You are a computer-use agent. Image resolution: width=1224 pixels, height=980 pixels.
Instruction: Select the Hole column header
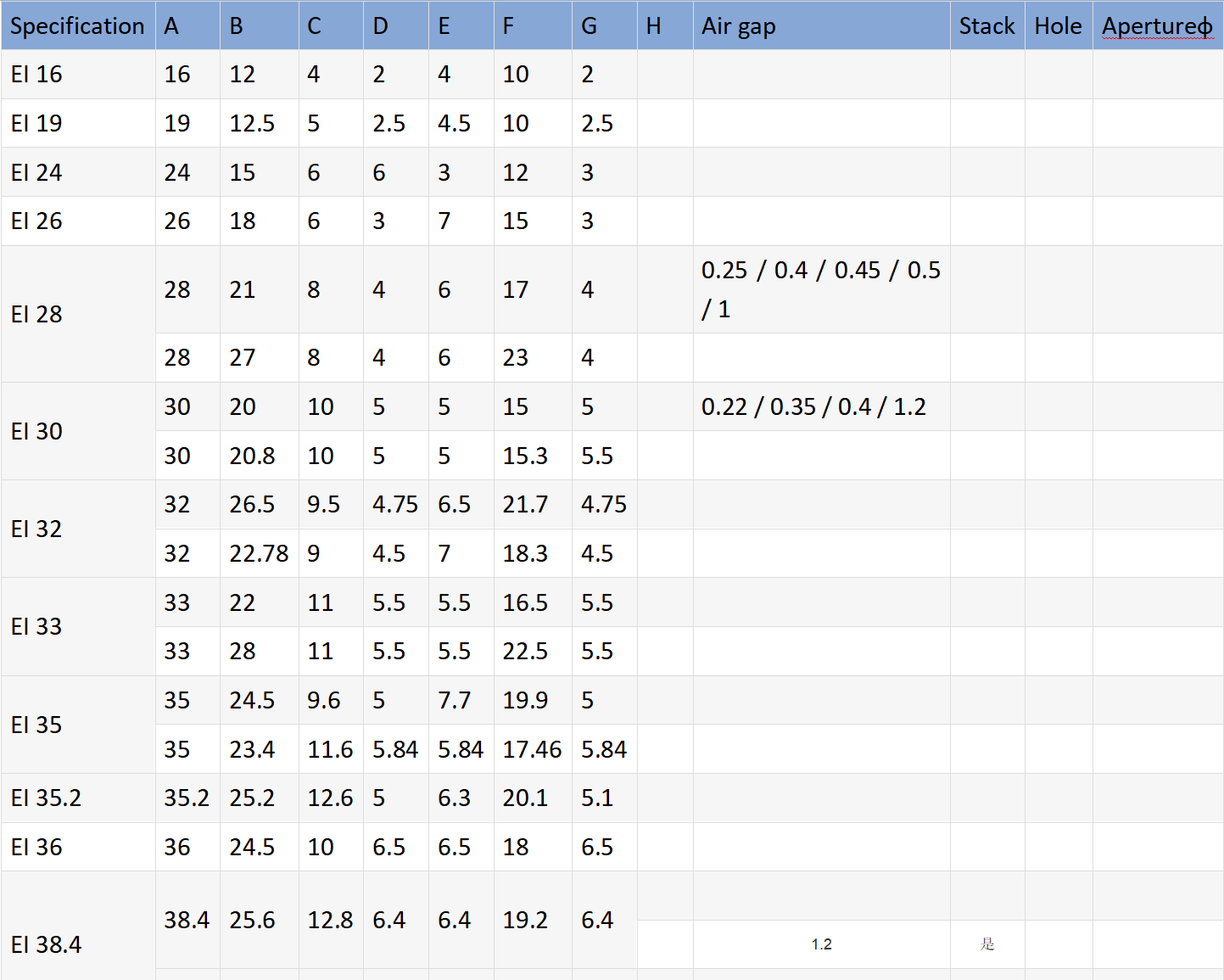1058,26
